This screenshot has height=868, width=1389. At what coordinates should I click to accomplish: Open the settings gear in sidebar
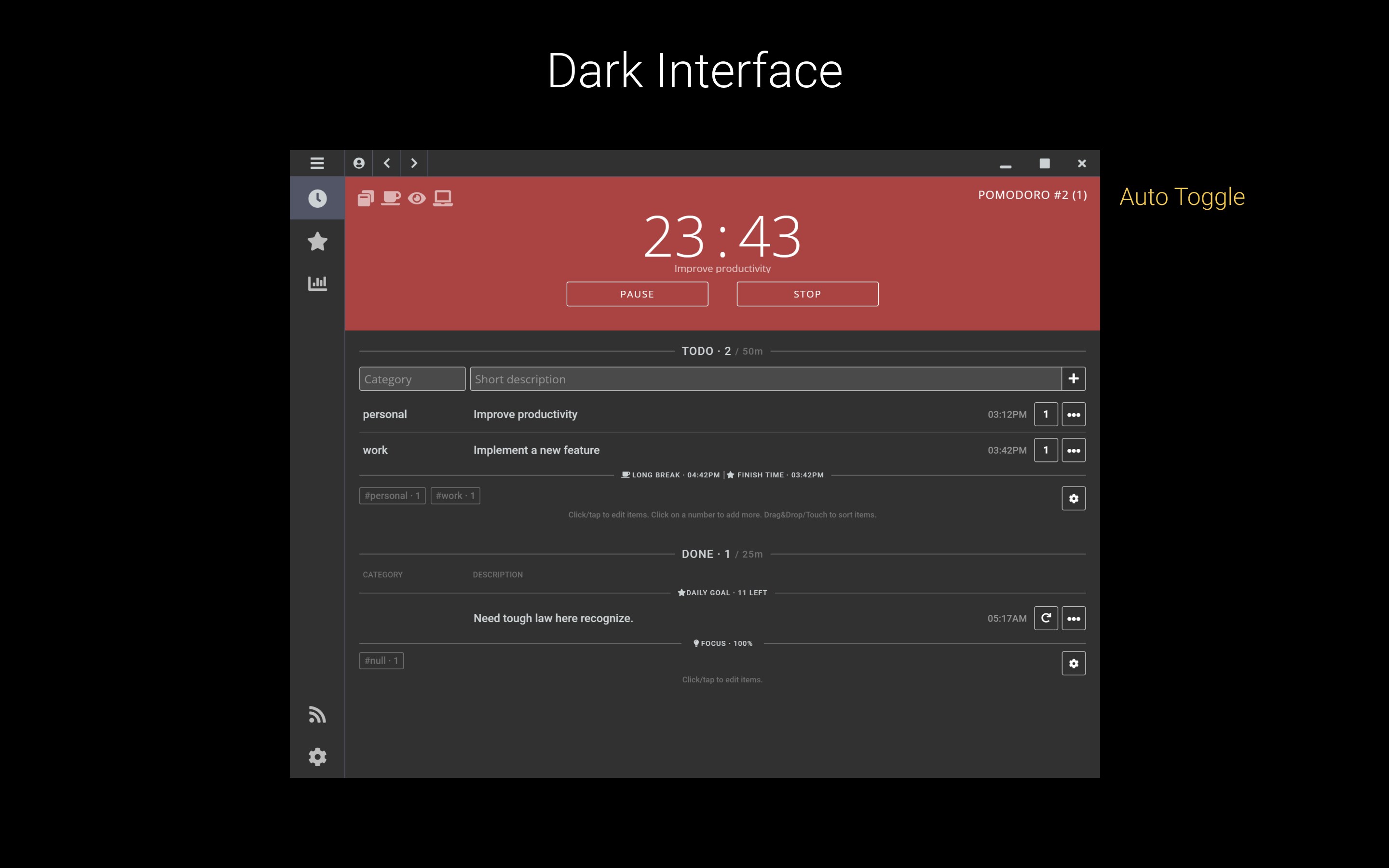coord(317,757)
